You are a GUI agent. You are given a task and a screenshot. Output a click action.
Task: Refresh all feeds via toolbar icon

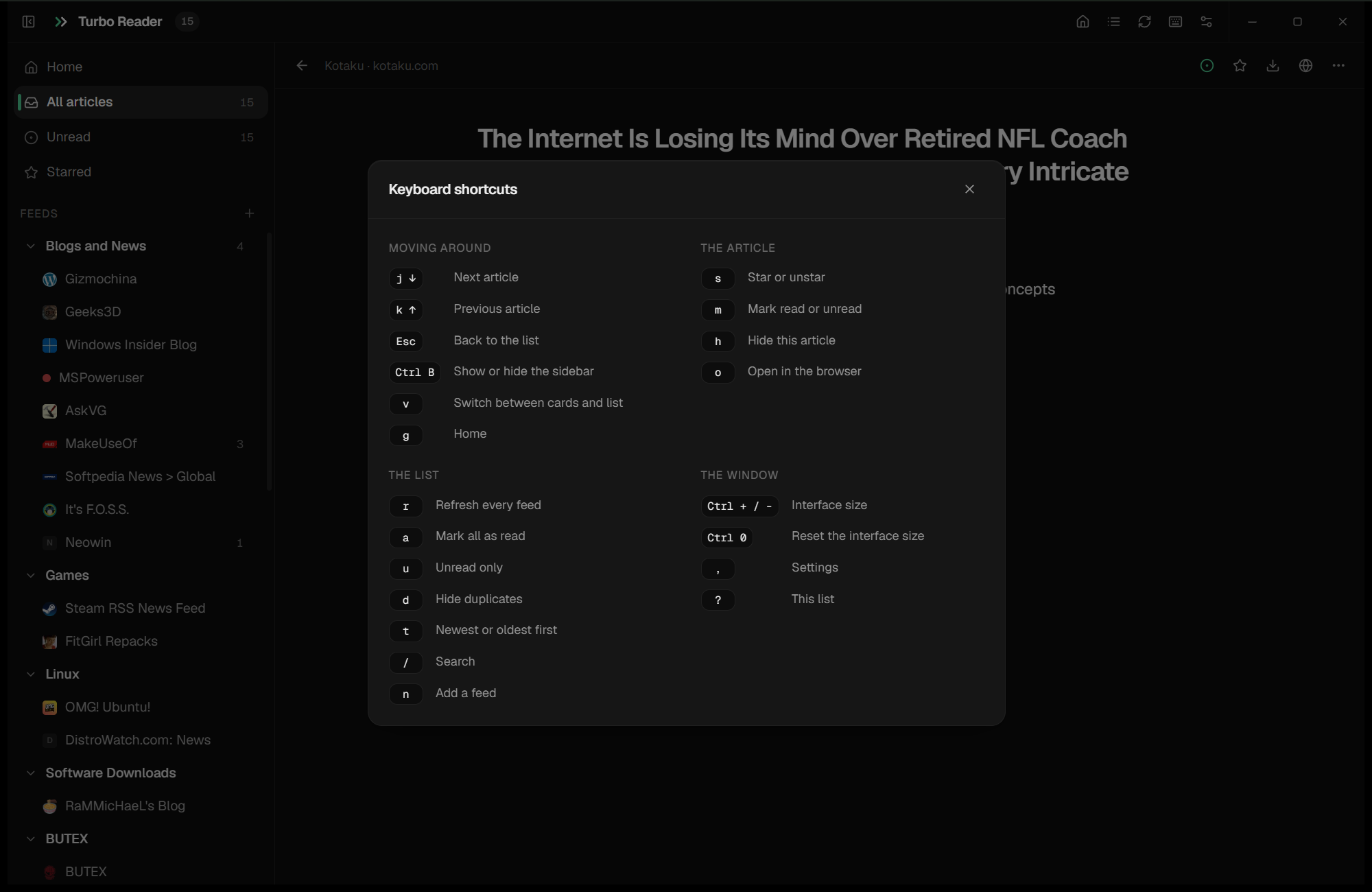[1144, 21]
